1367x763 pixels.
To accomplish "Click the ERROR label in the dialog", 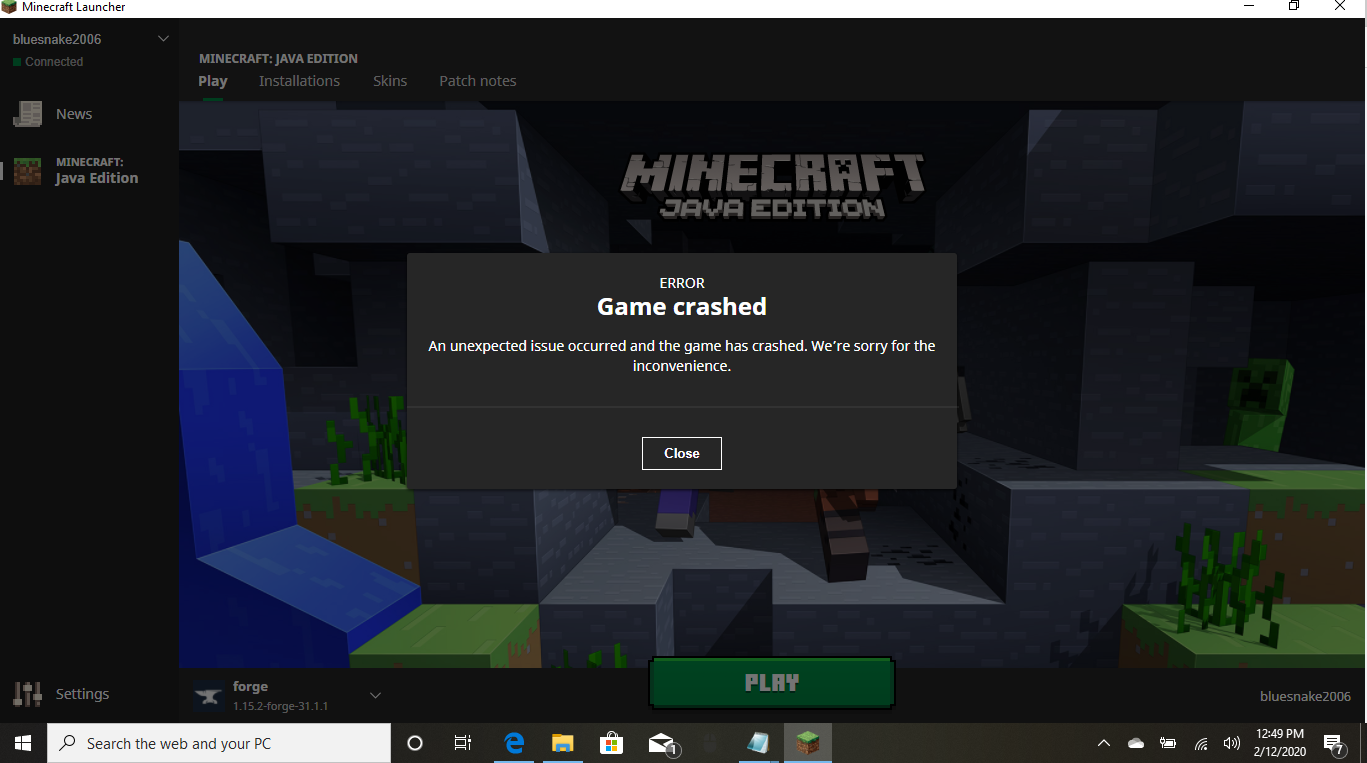I will pos(682,283).
